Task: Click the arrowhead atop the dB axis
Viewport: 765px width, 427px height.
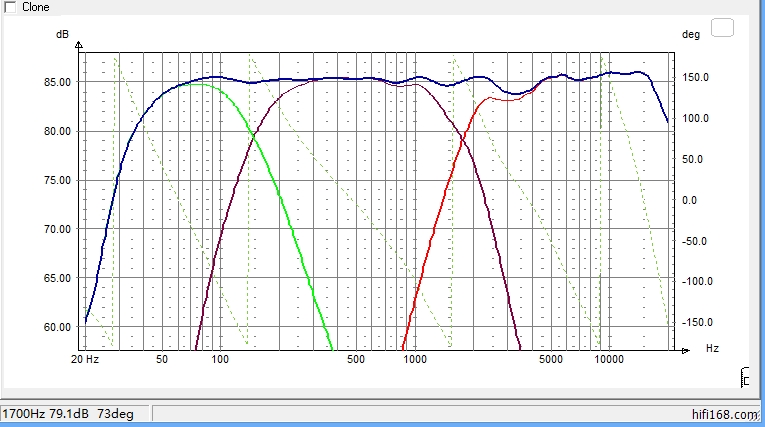Action: (x=80, y=46)
